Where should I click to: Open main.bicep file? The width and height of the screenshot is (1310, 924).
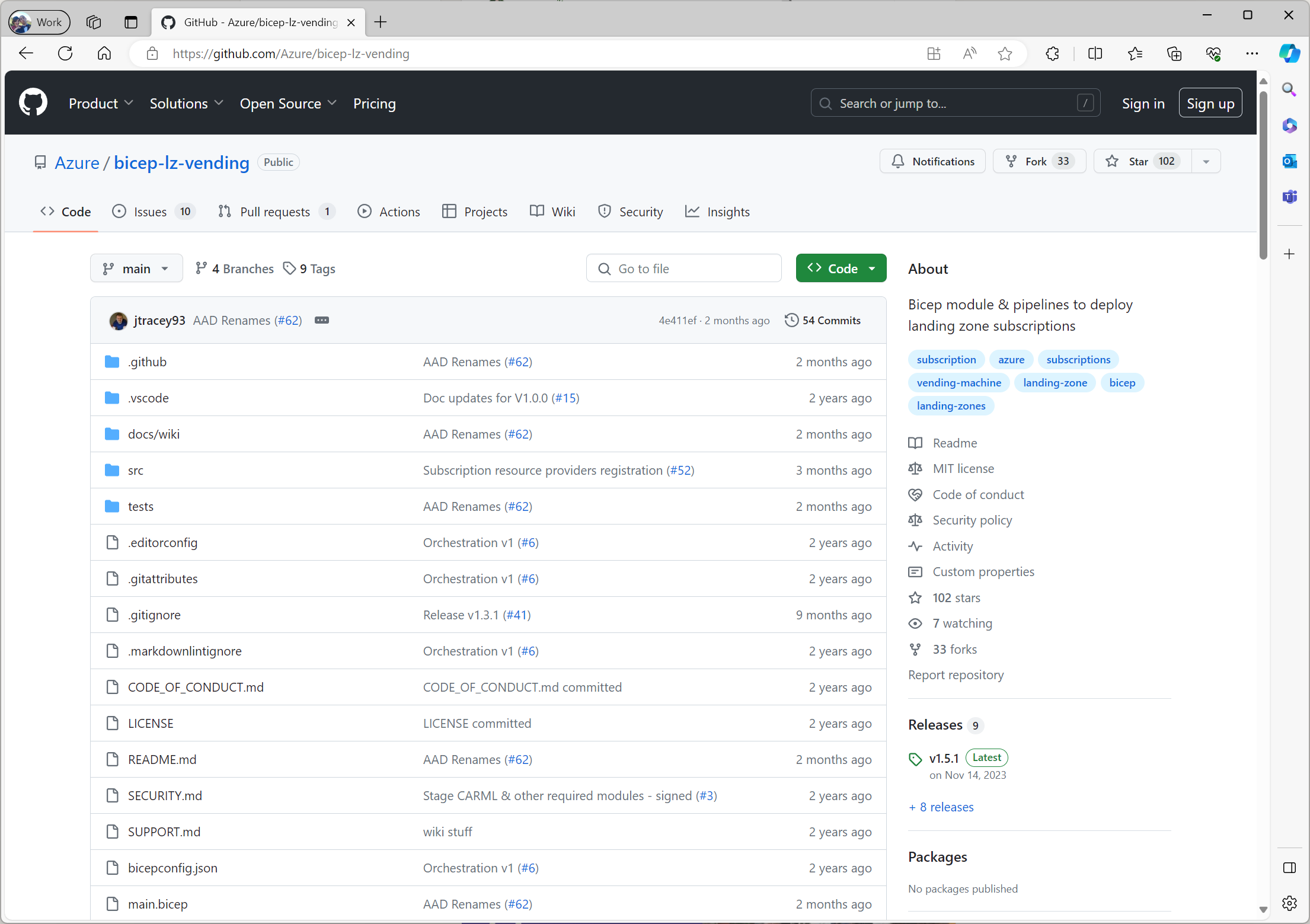coord(158,904)
